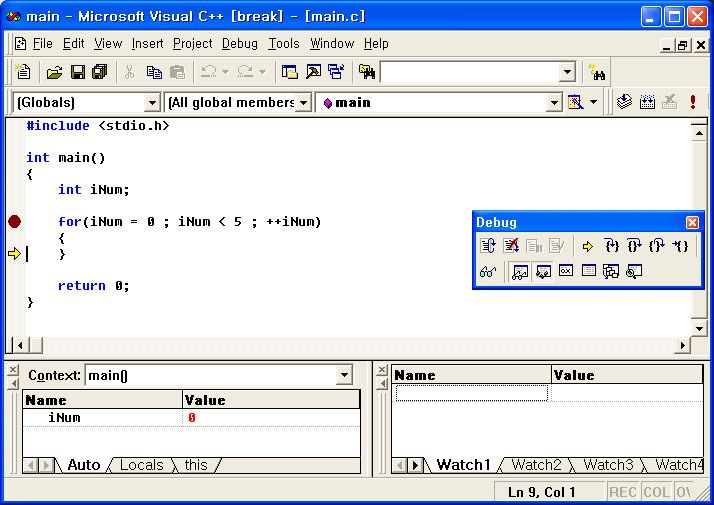Click the iNum value 0 cell
Viewport: 714px width, 505px height.
pyautogui.click(x=271, y=418)
